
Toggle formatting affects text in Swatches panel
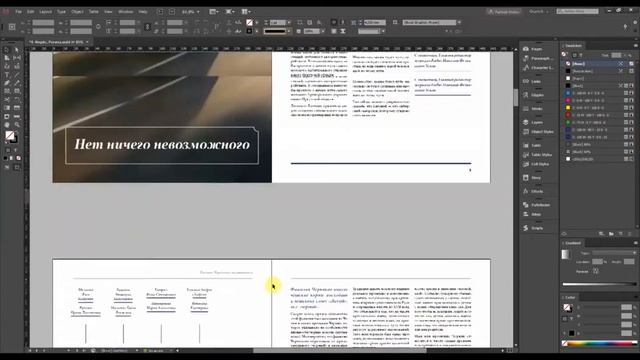tap(581, 55)
